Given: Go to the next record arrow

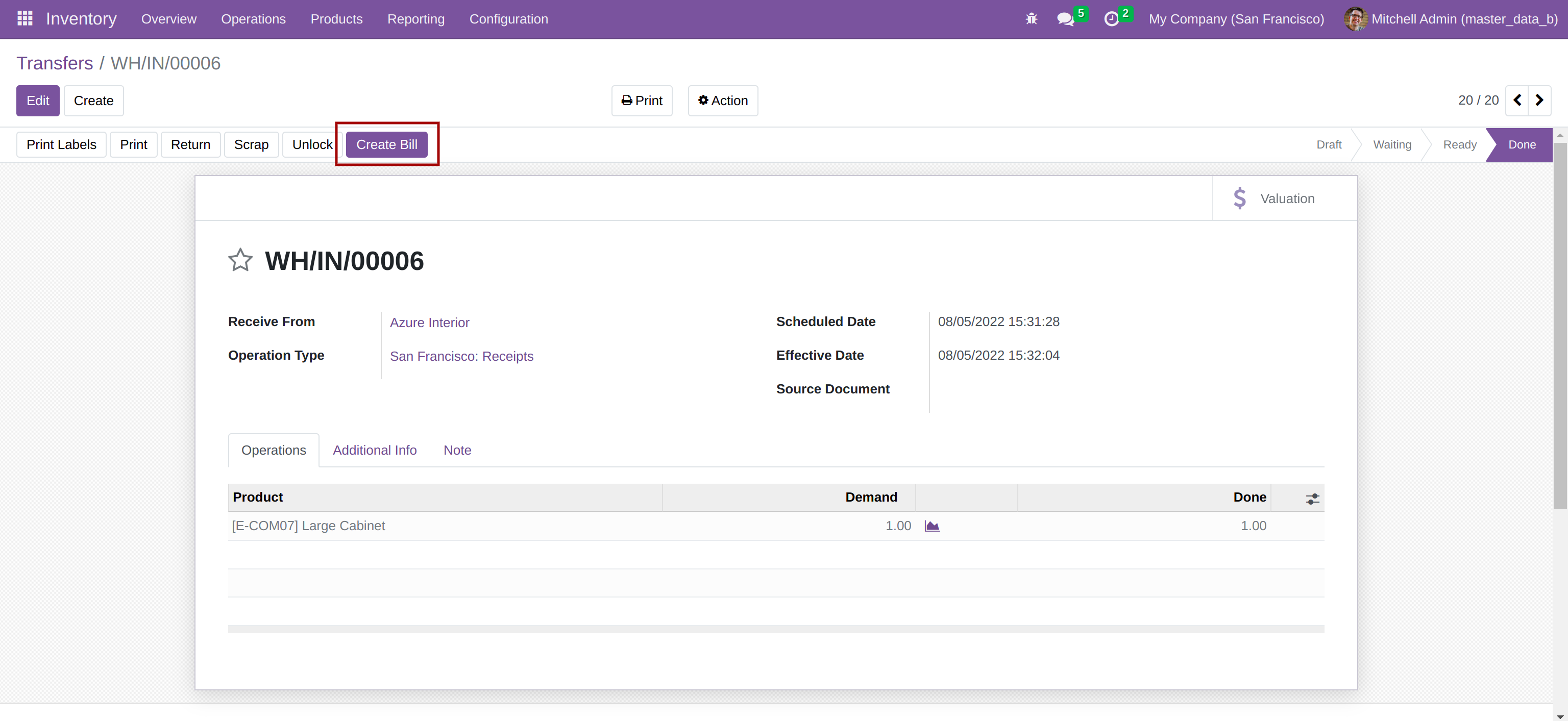Looking at the screenshot, I should tap(1539, 101).
